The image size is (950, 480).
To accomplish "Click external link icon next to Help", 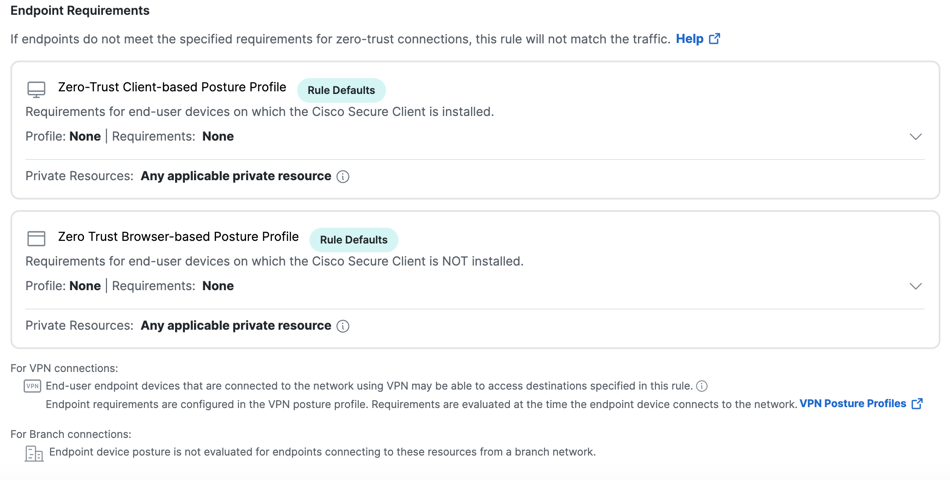I will (x=714, y=39).
